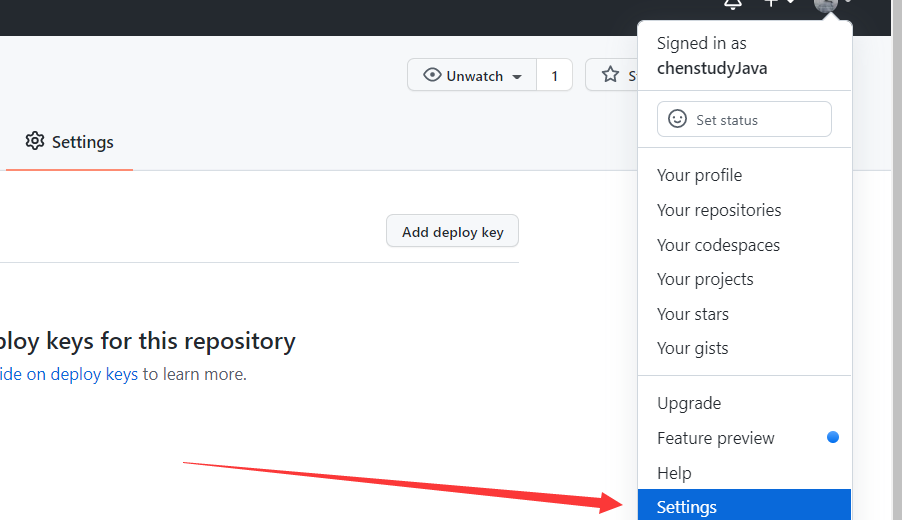Open Your profile from the menu

pyautogui.click(x=744, y=175)
